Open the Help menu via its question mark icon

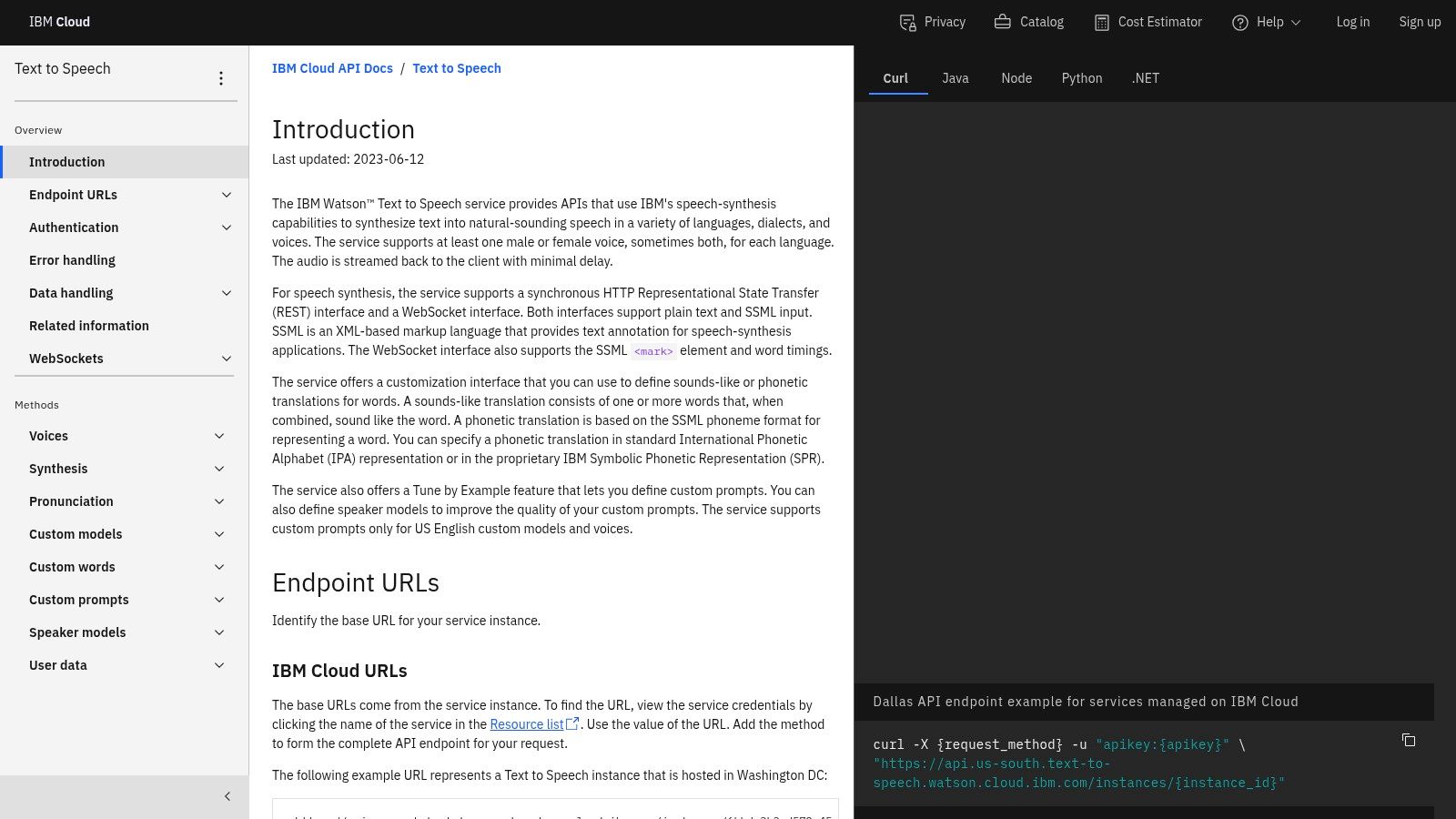pos(1239,22)
